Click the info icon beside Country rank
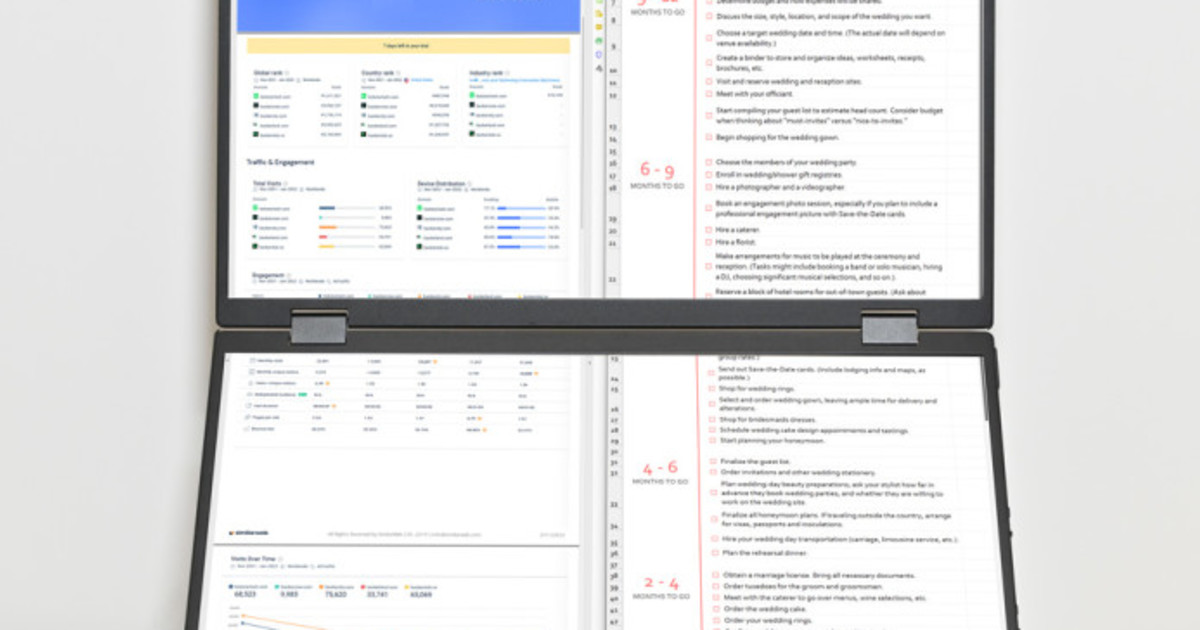1200x630 pixels. coord(396,73)
